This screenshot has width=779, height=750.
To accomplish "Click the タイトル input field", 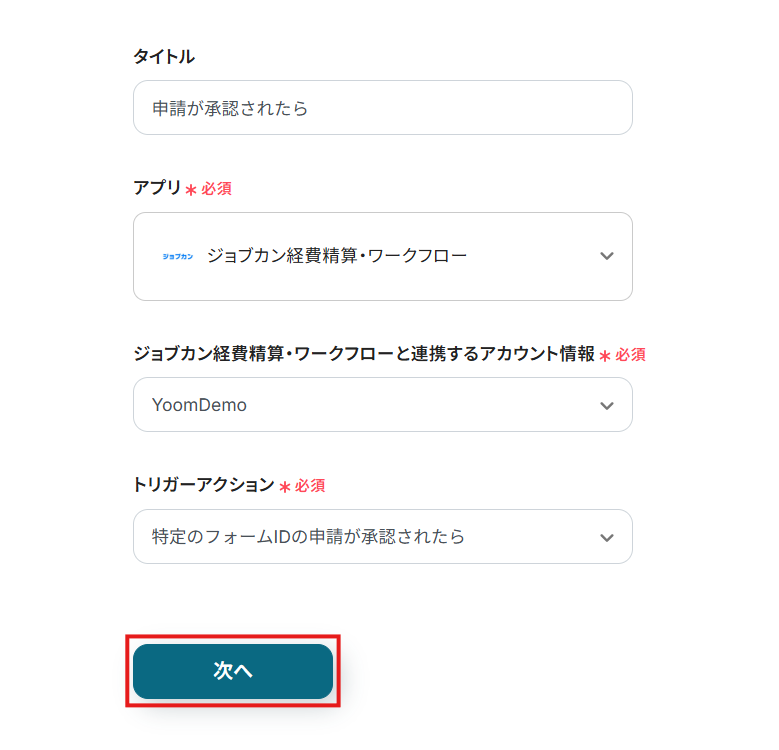I will click(382, 108).
